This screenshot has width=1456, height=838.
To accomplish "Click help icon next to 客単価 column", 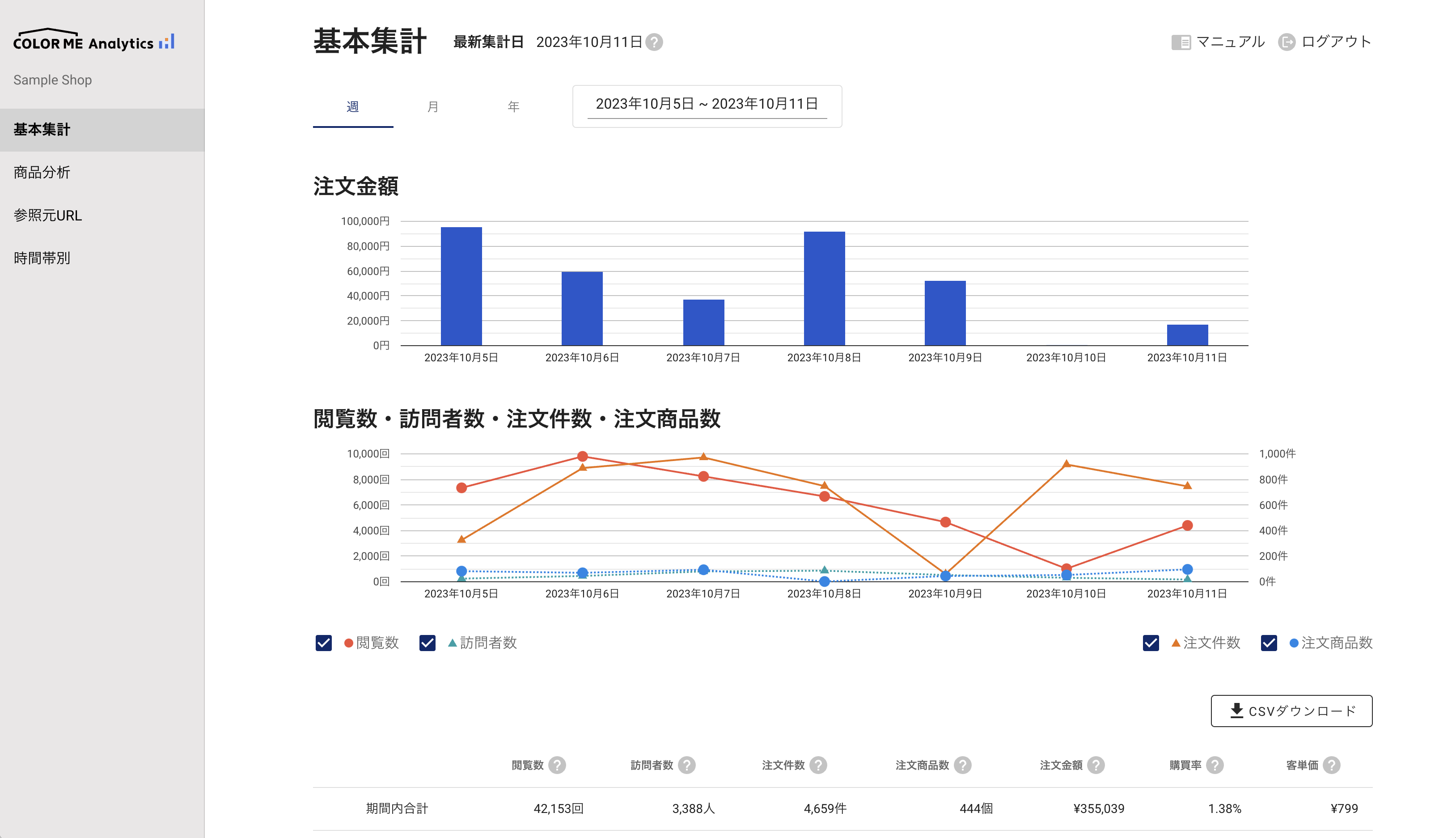I will pos(1331,765).
